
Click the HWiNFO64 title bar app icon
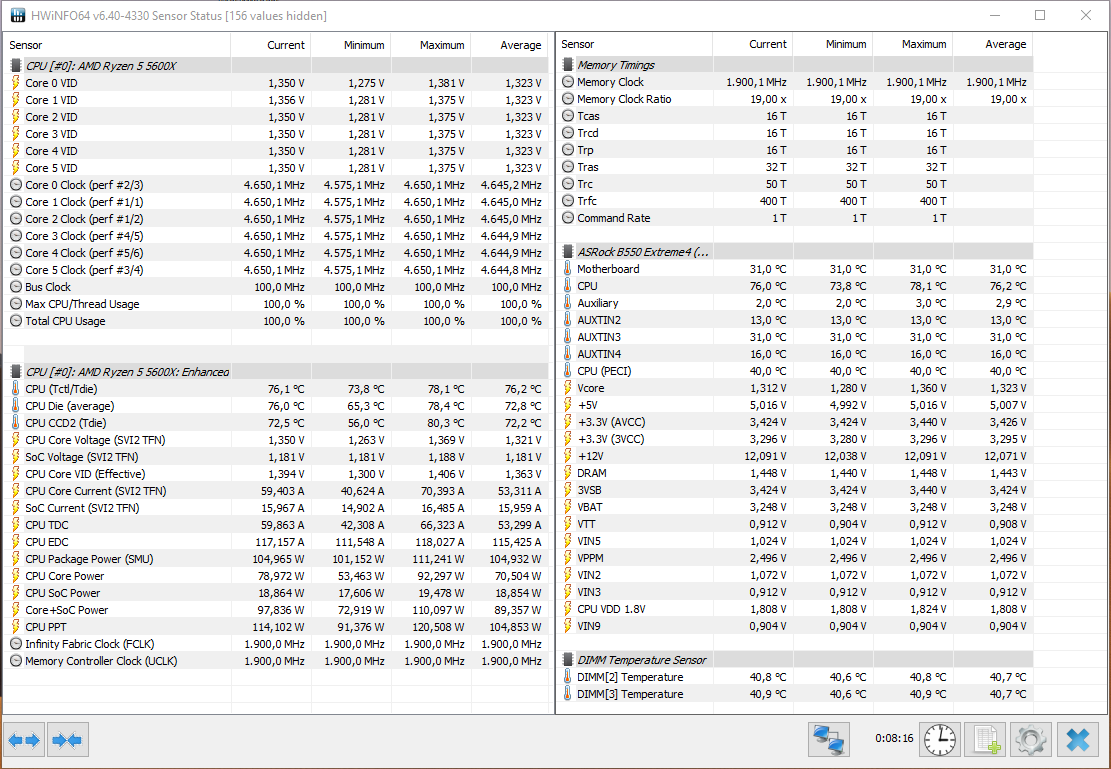click(16, 15)
